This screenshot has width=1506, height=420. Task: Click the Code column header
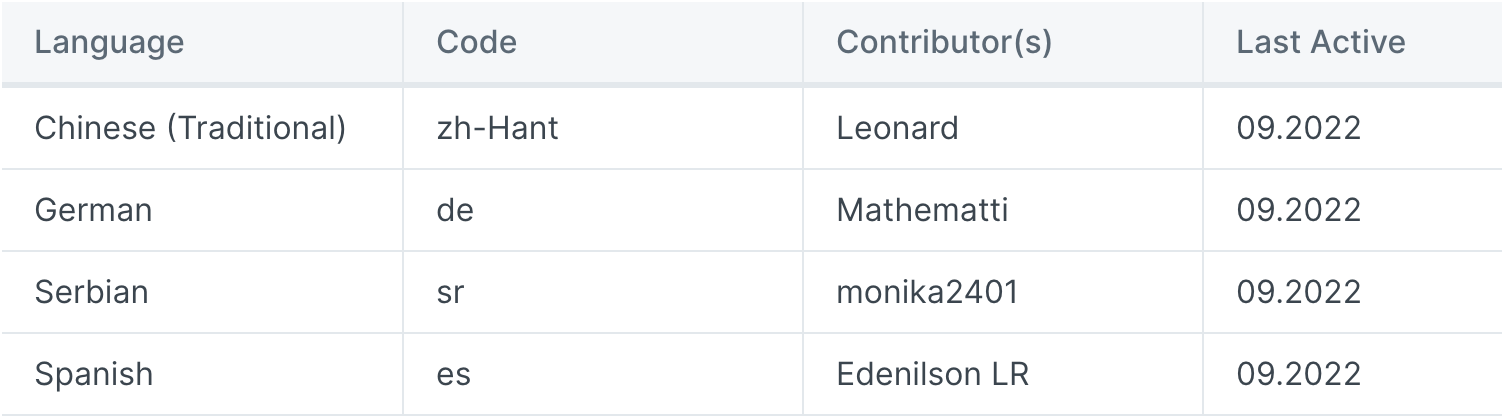point(477,42)
